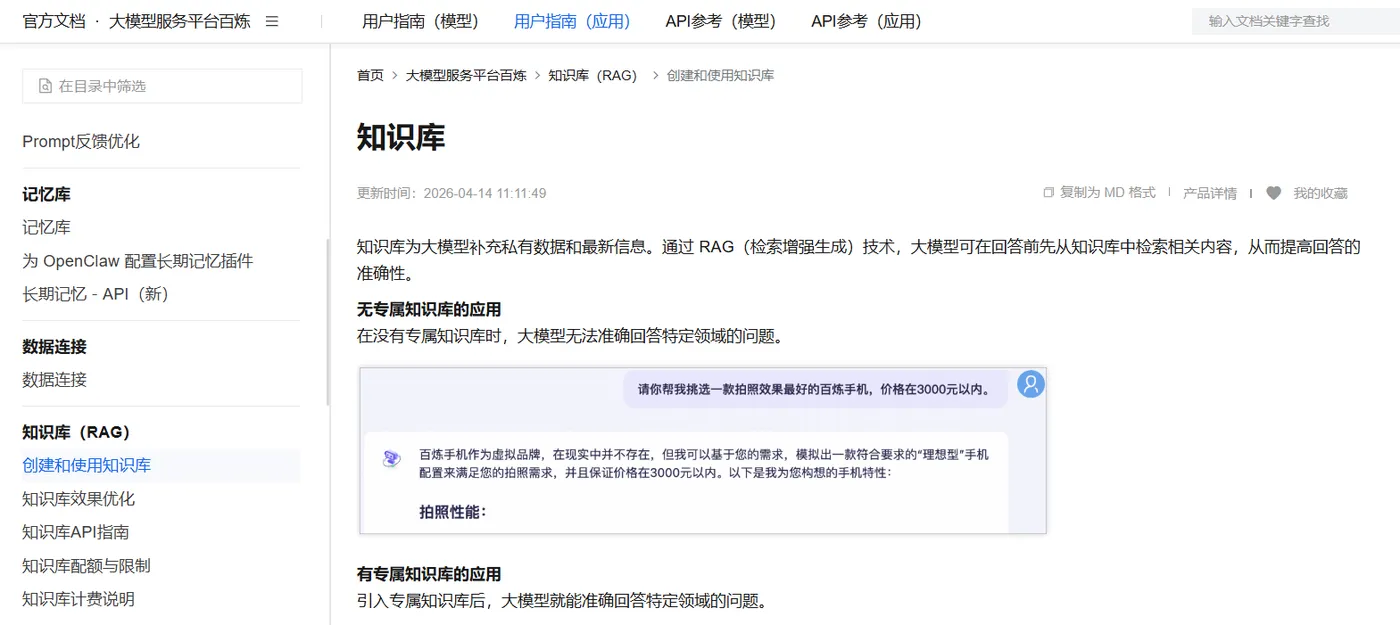Click the 有专属知识库的应用 heading
The width and height of the screenshot is (1400, 625).
pos(429,575)
